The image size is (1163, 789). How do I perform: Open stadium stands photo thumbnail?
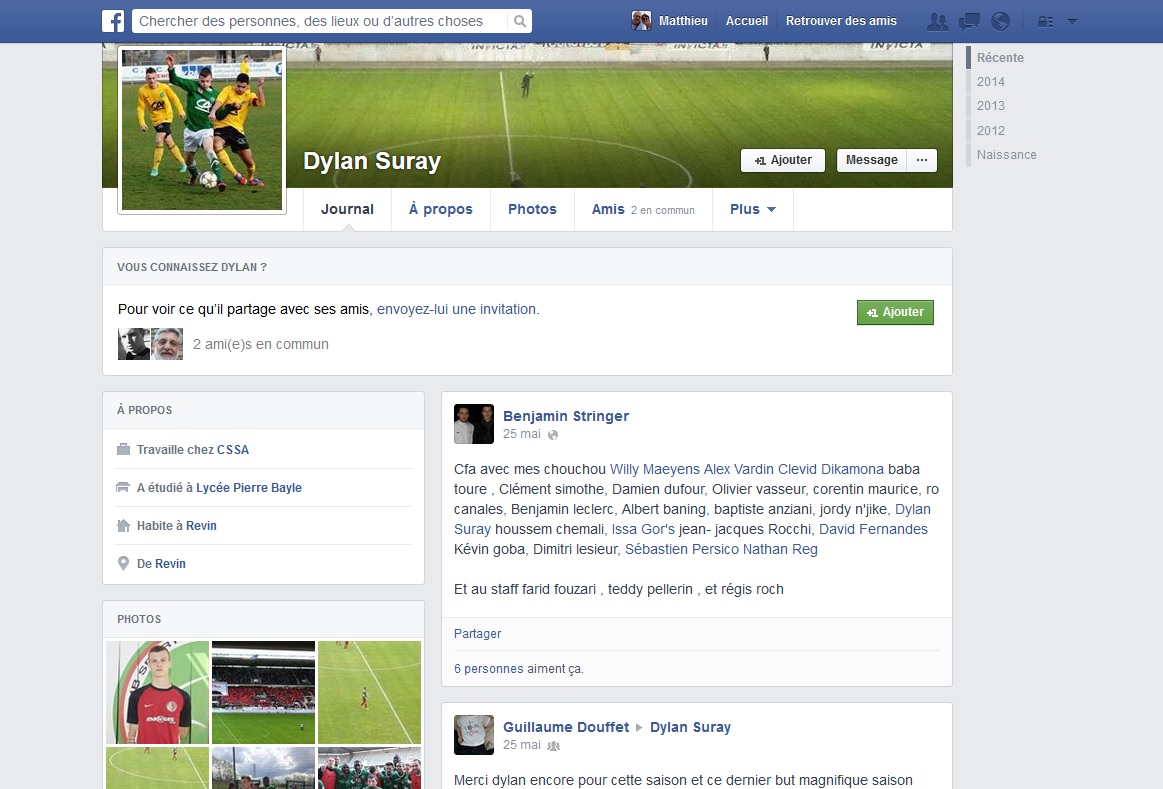(x=263, y=693)
